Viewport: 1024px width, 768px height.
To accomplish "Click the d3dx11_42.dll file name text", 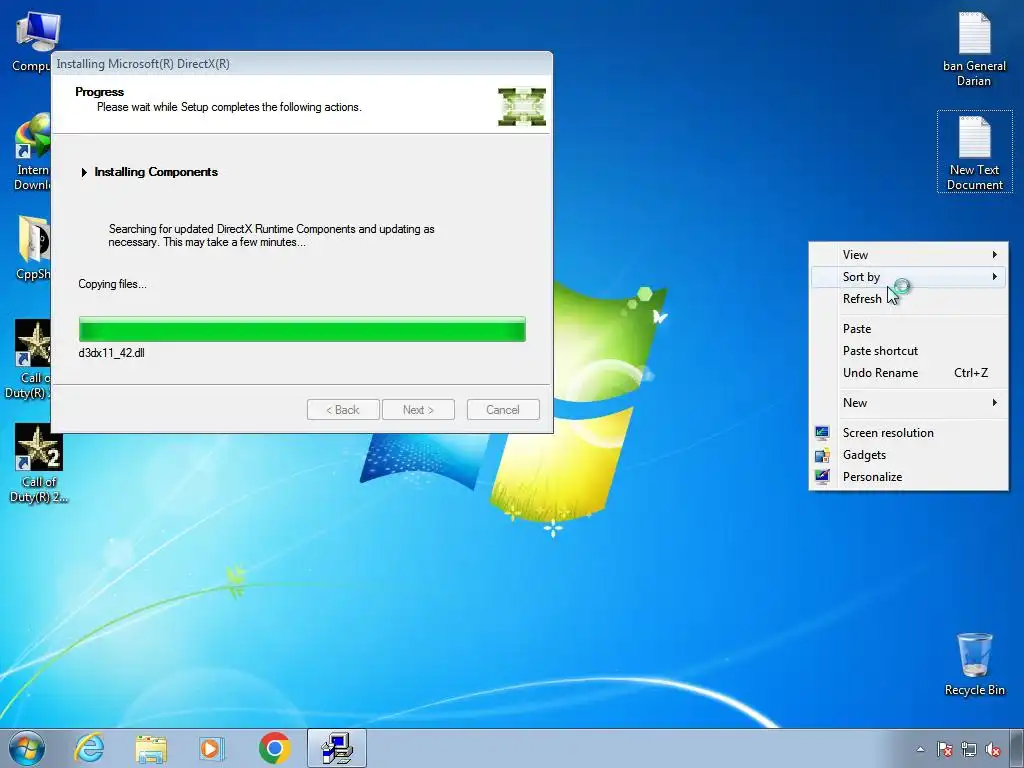I will tap(111, 353).
